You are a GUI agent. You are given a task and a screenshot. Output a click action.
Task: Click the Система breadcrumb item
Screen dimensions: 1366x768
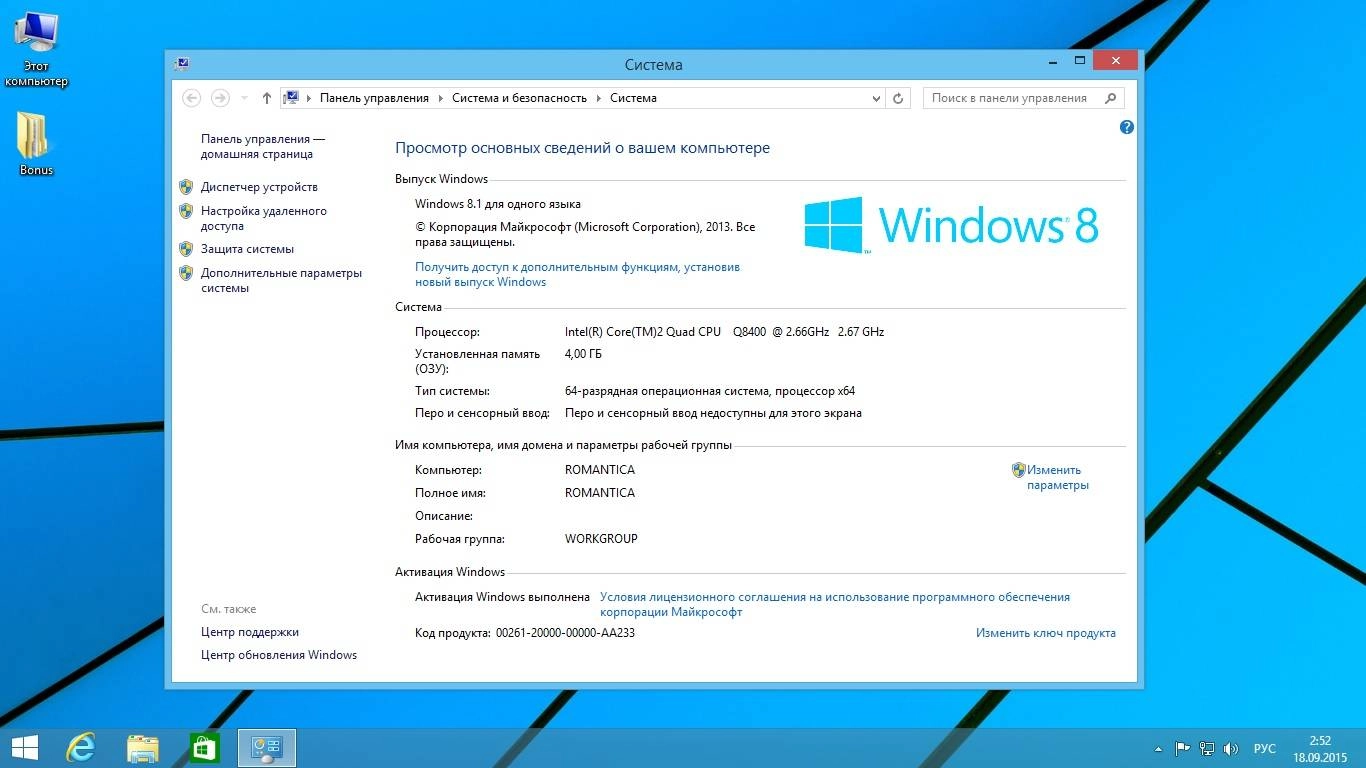(633, 98)
